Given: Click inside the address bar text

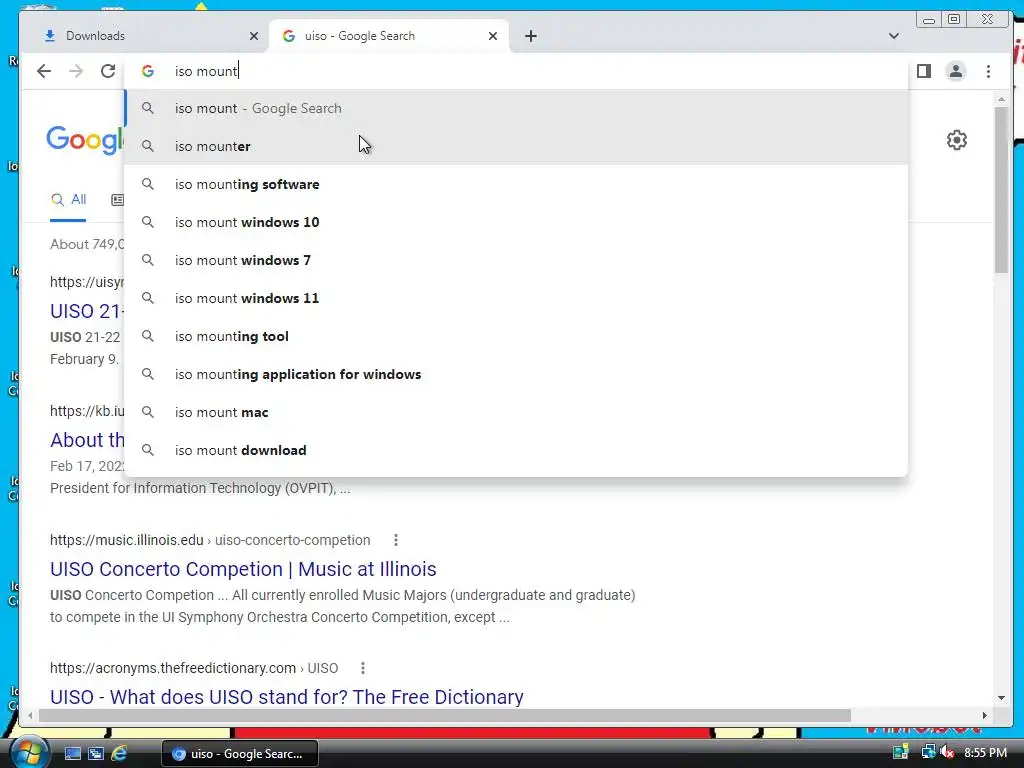Looking at the screenshot, I should click(x=206, y=71).
